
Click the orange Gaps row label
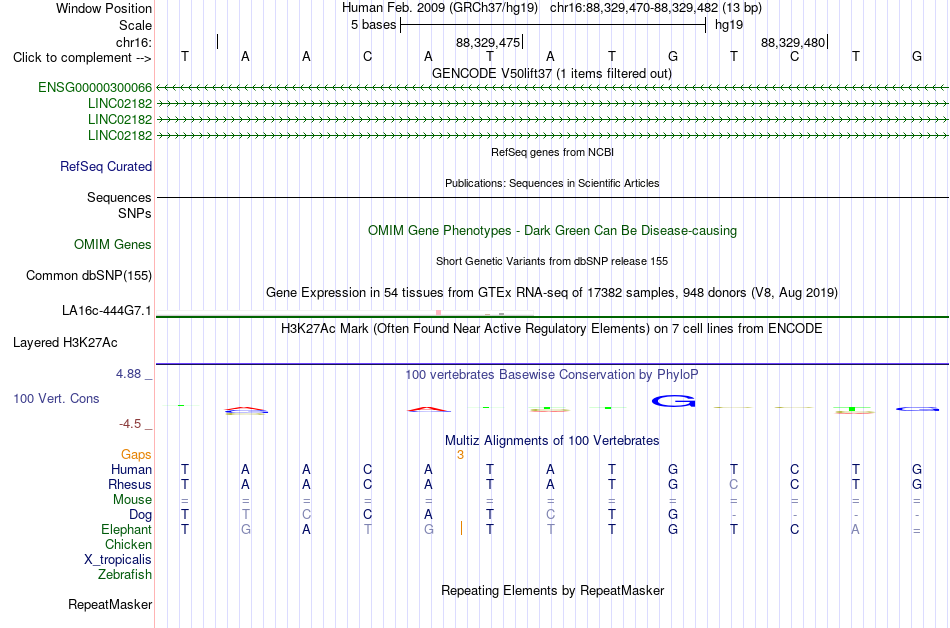136,454
